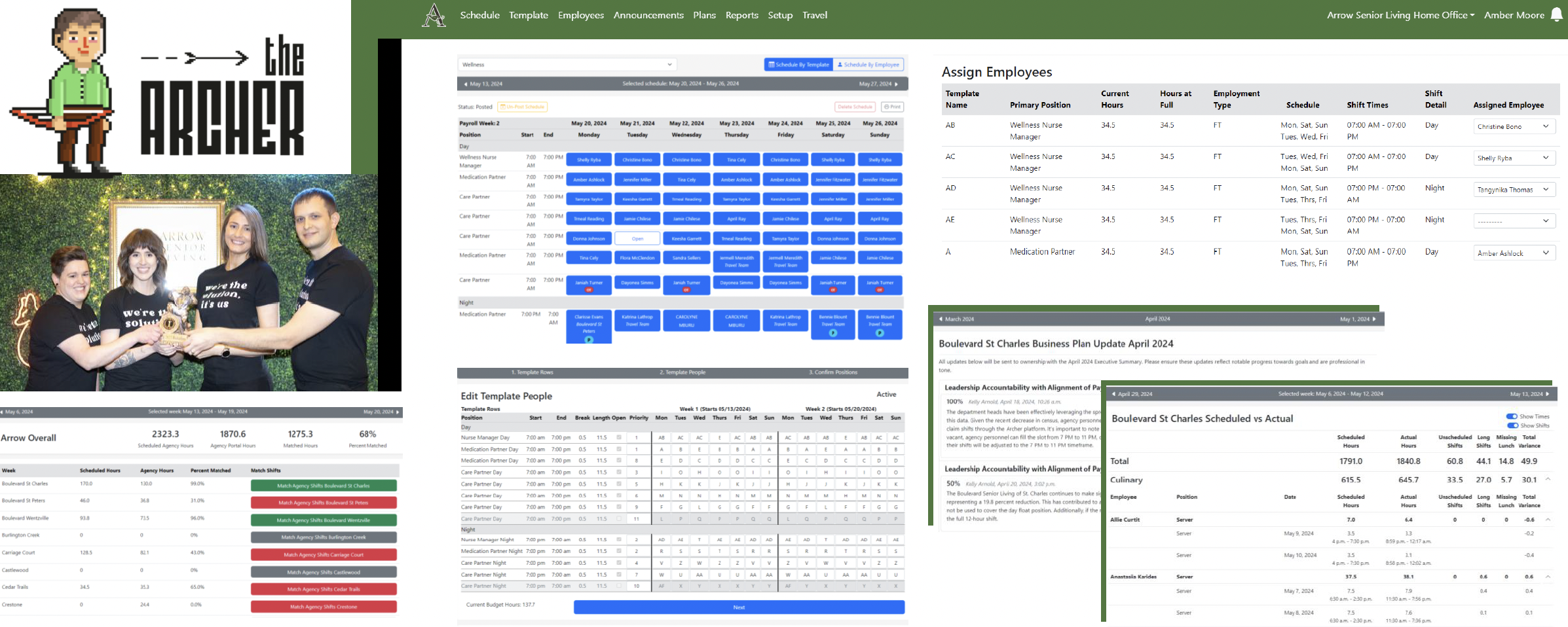Select the 1. Template Rows step tab
The image size is (1568, 627).
click(x=532, y=372)
